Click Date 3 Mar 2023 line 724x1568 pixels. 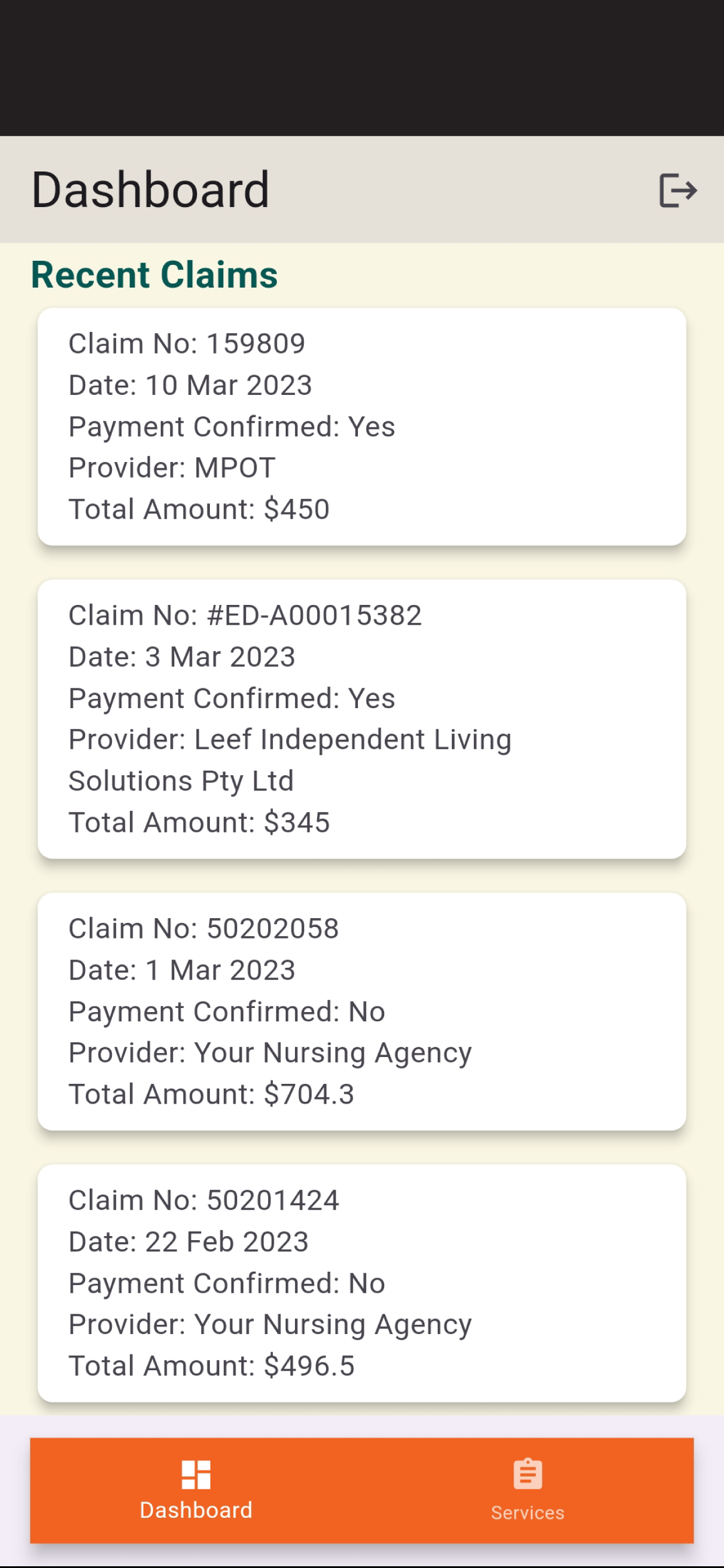[182, 657]
